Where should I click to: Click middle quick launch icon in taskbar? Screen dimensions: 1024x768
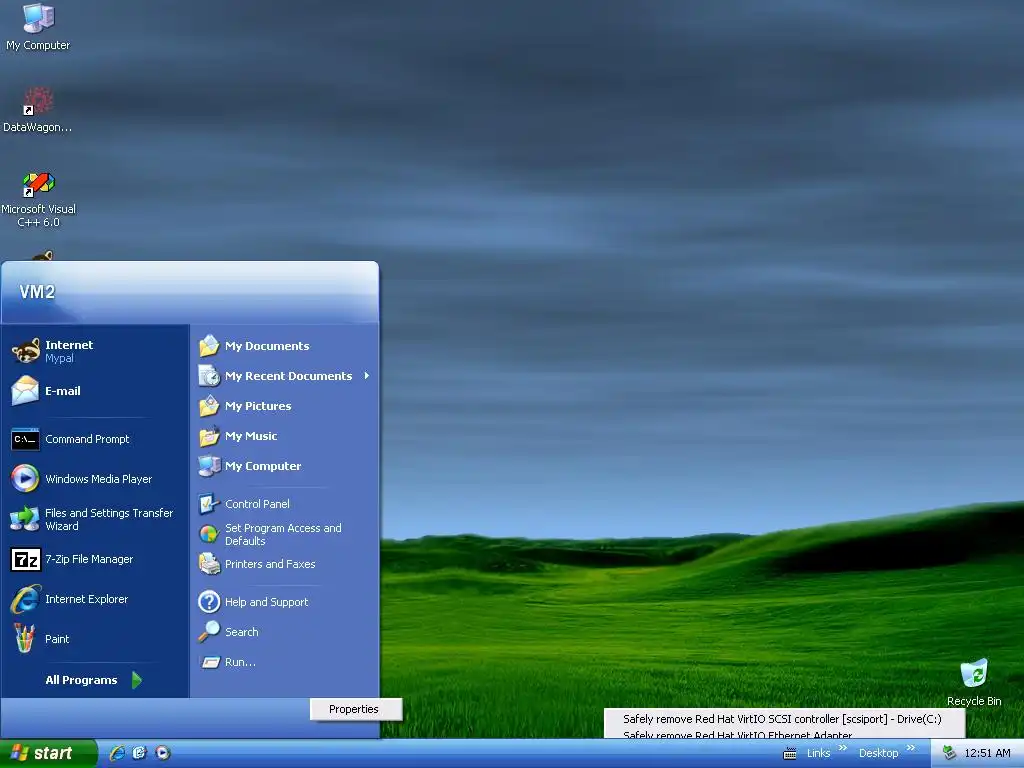pyautogui.click(x=140, y=753)
